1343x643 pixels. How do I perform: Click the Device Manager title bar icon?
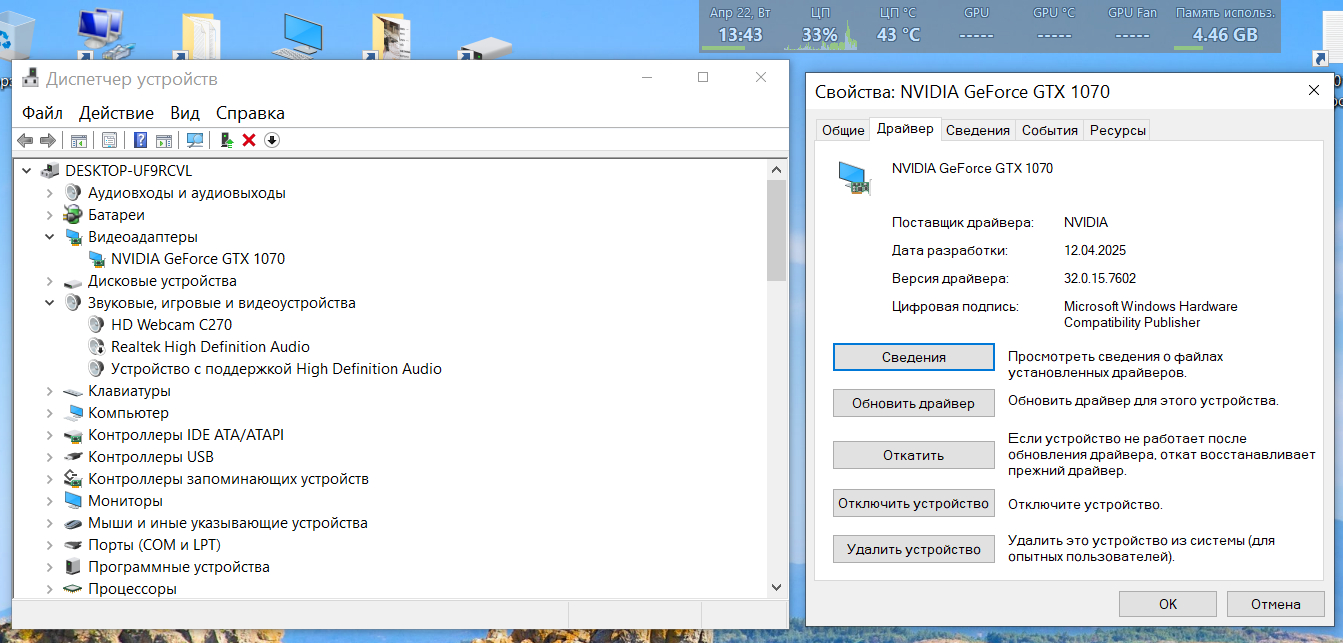(x=31, y=78)
